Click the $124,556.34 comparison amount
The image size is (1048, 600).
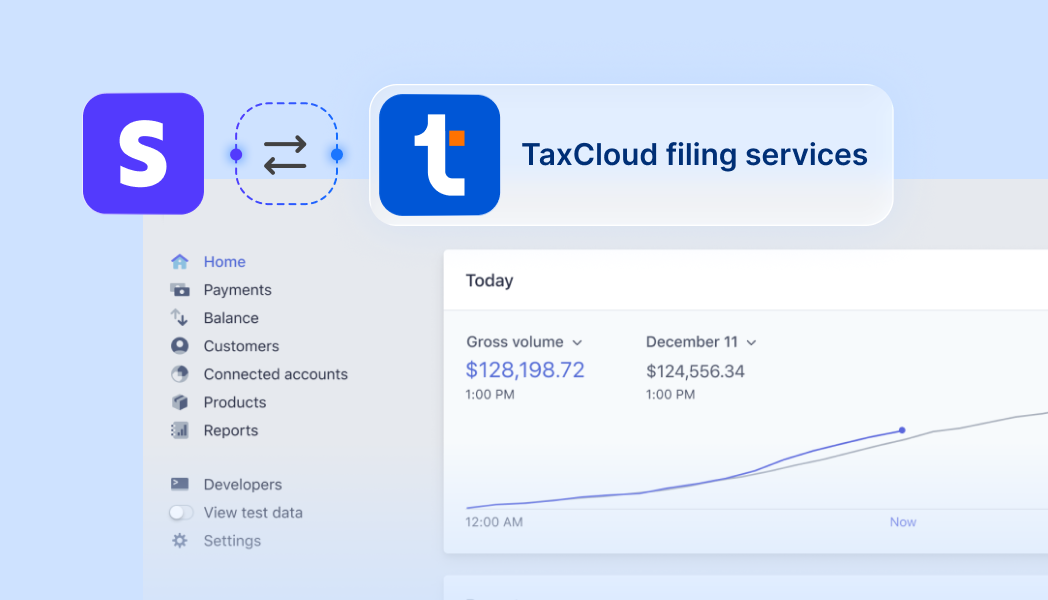click(x=695, y=371)
